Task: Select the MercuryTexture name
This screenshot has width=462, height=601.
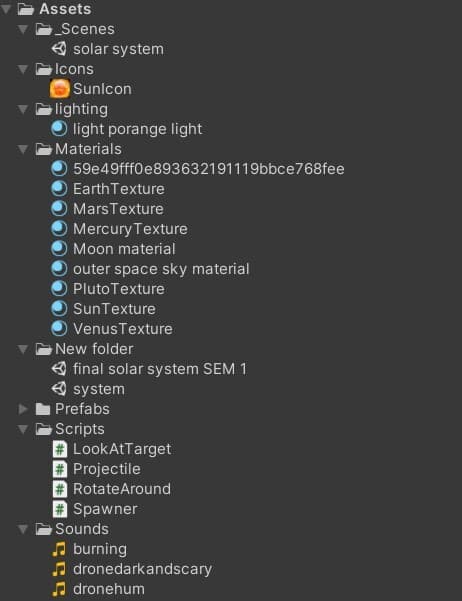Action: [x=130, y=229]
